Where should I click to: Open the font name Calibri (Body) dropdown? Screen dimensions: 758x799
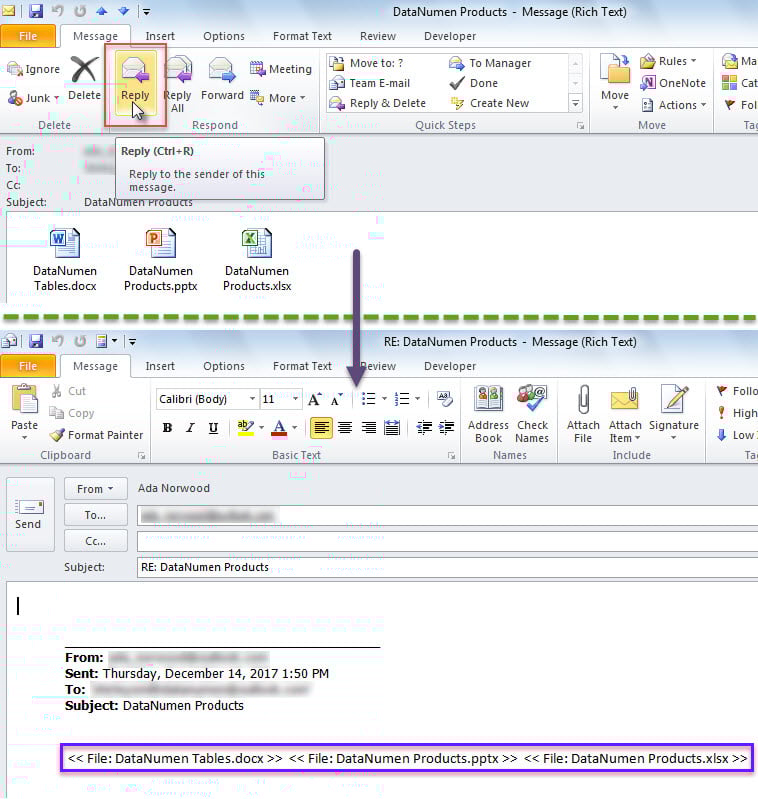[x=252, y=398]
